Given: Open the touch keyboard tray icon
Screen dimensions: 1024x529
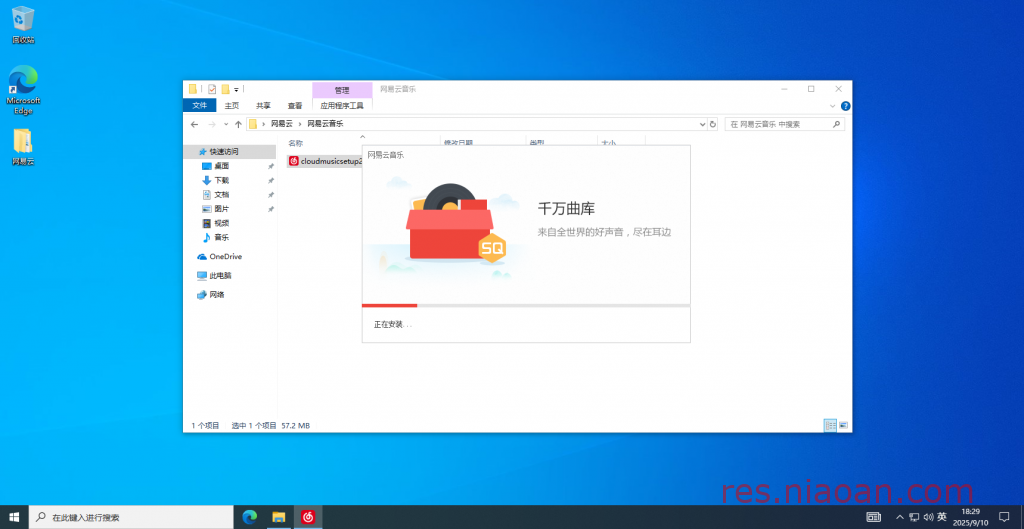Looking at the screenshot, I should pos(873,517).
